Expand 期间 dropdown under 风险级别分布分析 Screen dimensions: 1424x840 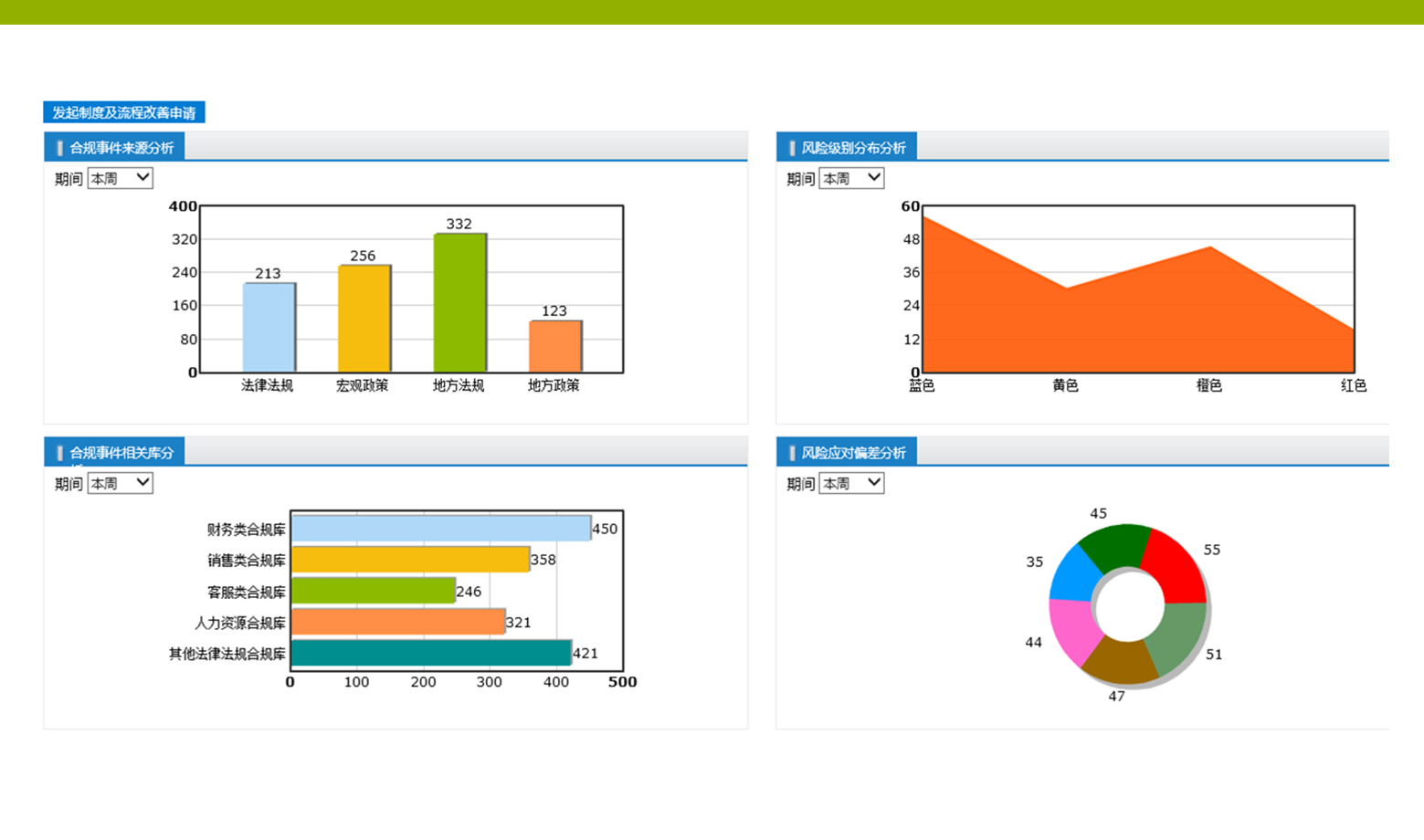[x=851, y=178]
